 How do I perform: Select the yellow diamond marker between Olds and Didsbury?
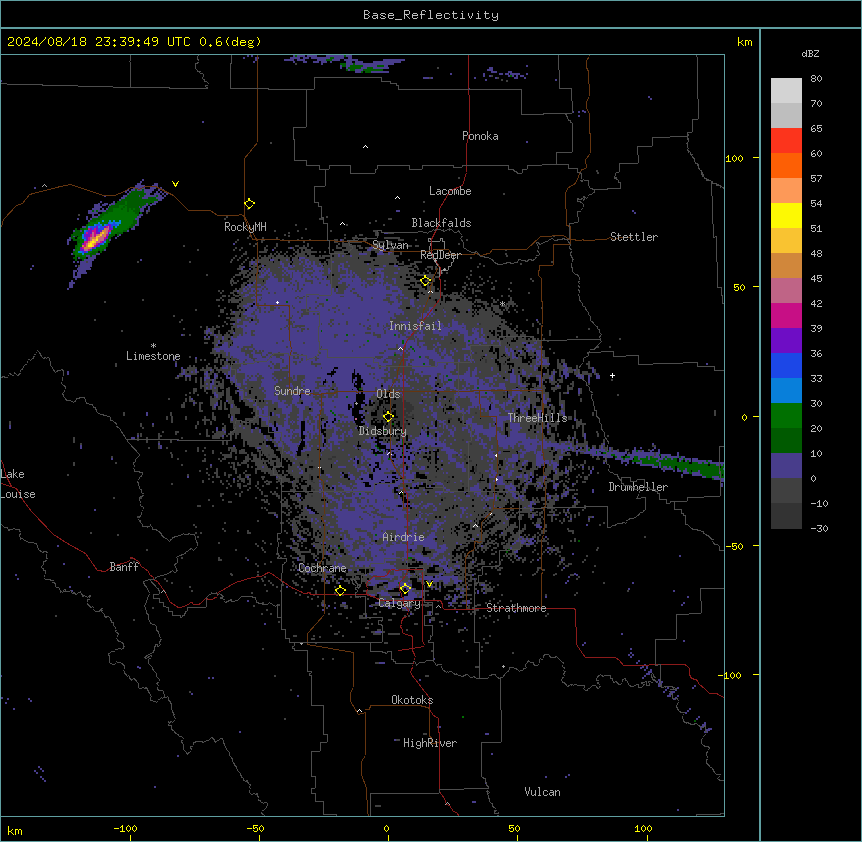[x=388, y=417]
